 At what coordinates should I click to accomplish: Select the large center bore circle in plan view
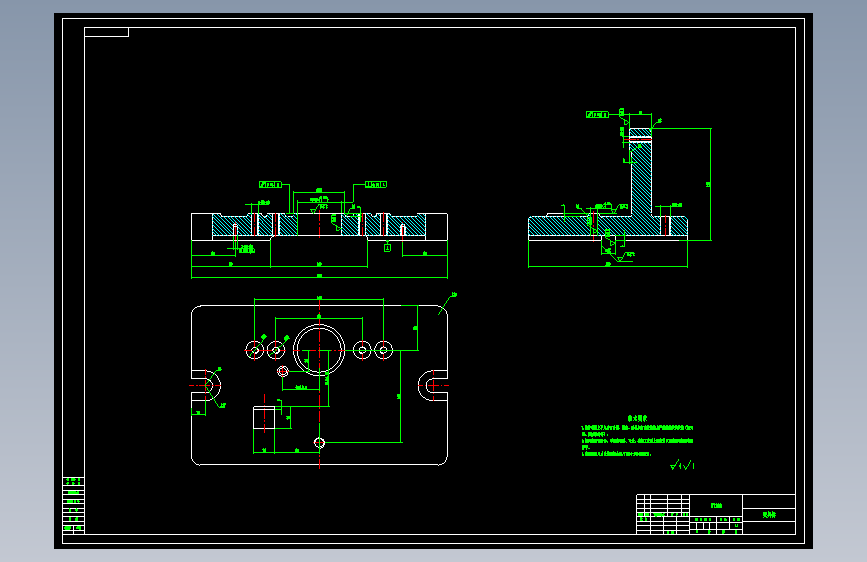coord(319,350)
